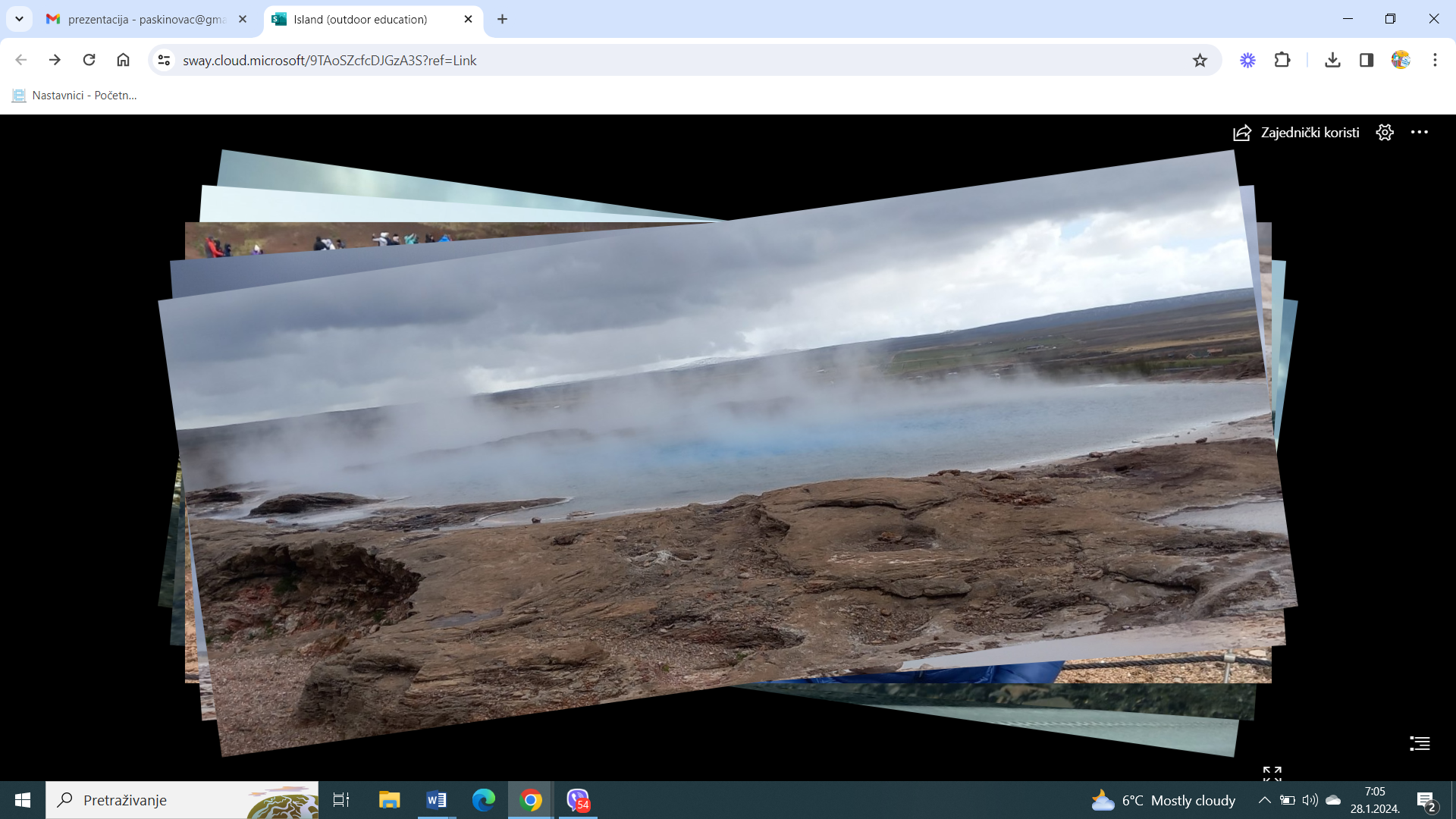Toggle the Chrome side panel
The height and width of the screenshot is (819, 1456).
pos(1367,60)
